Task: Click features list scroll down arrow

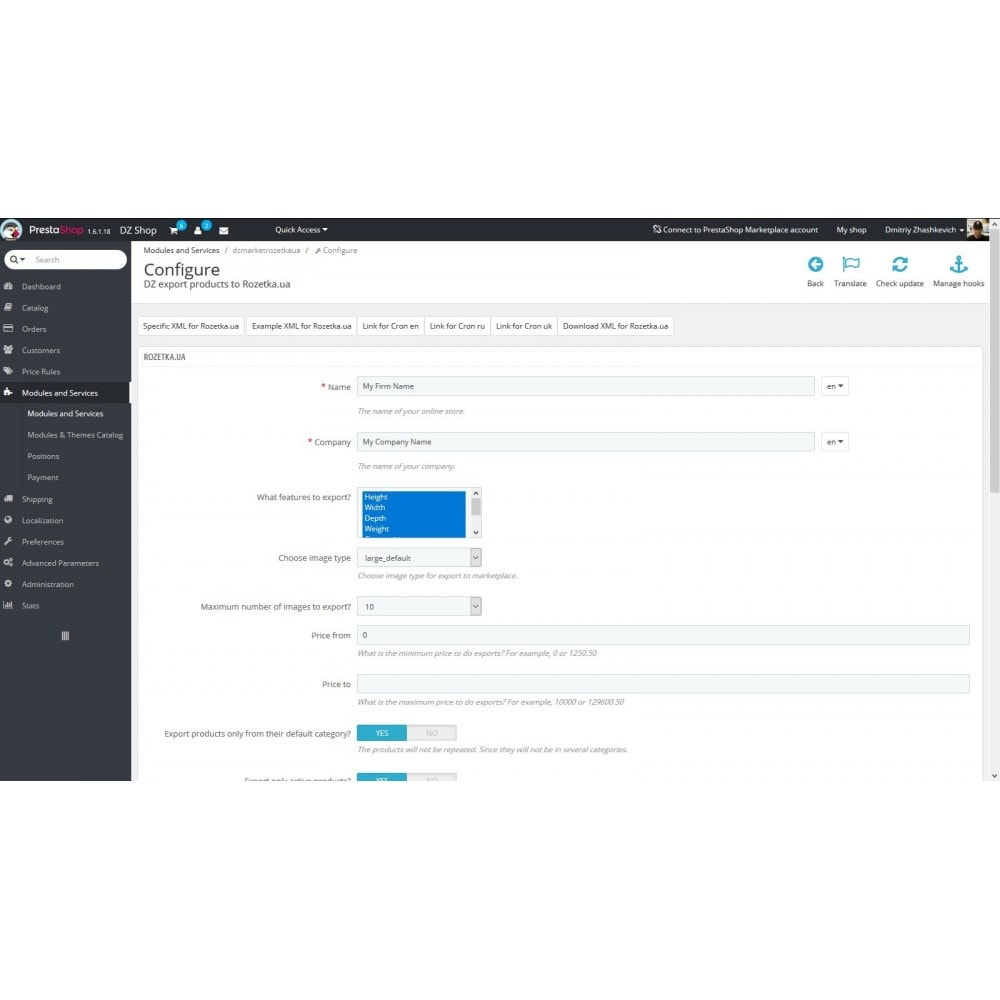Action: [x=476, y=533]
